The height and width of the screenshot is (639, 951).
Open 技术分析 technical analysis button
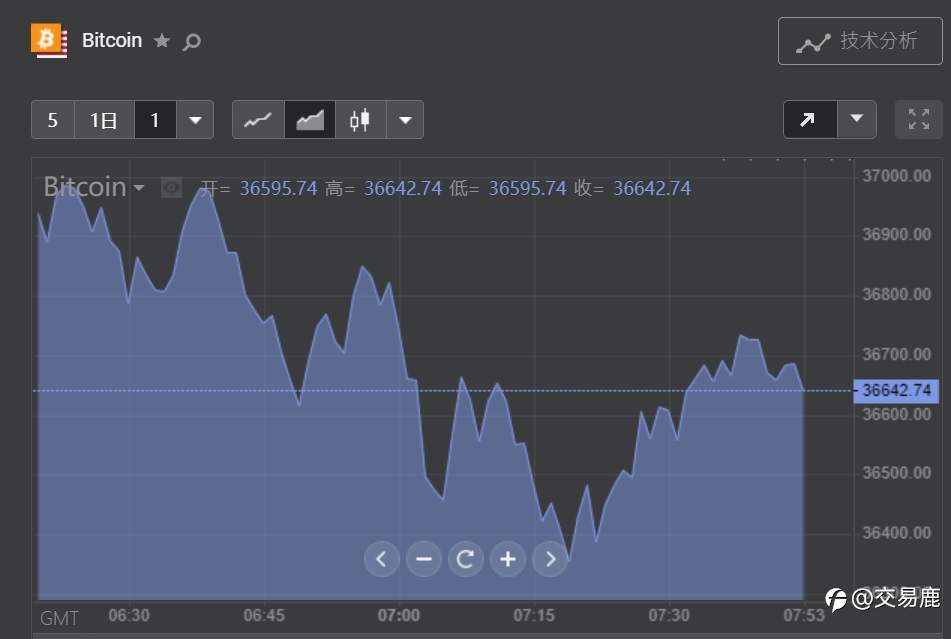click(x=860, y=41)
